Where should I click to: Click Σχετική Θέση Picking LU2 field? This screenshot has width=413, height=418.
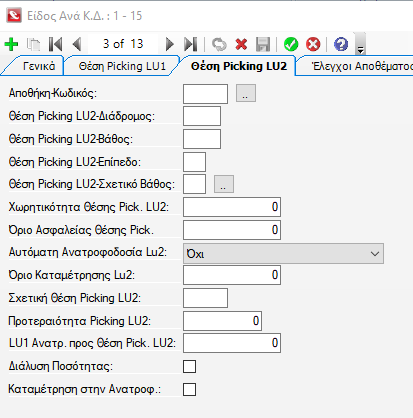205,298
